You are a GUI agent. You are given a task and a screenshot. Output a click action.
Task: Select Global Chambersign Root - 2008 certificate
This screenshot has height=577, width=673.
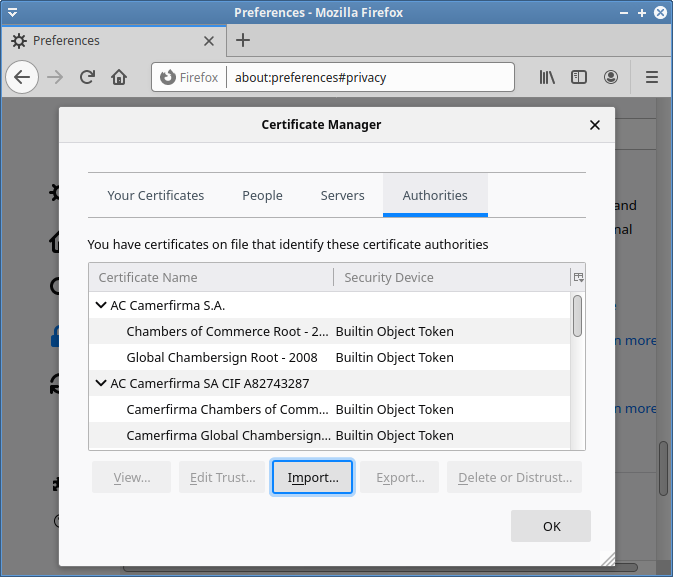(x=330, y=357)
